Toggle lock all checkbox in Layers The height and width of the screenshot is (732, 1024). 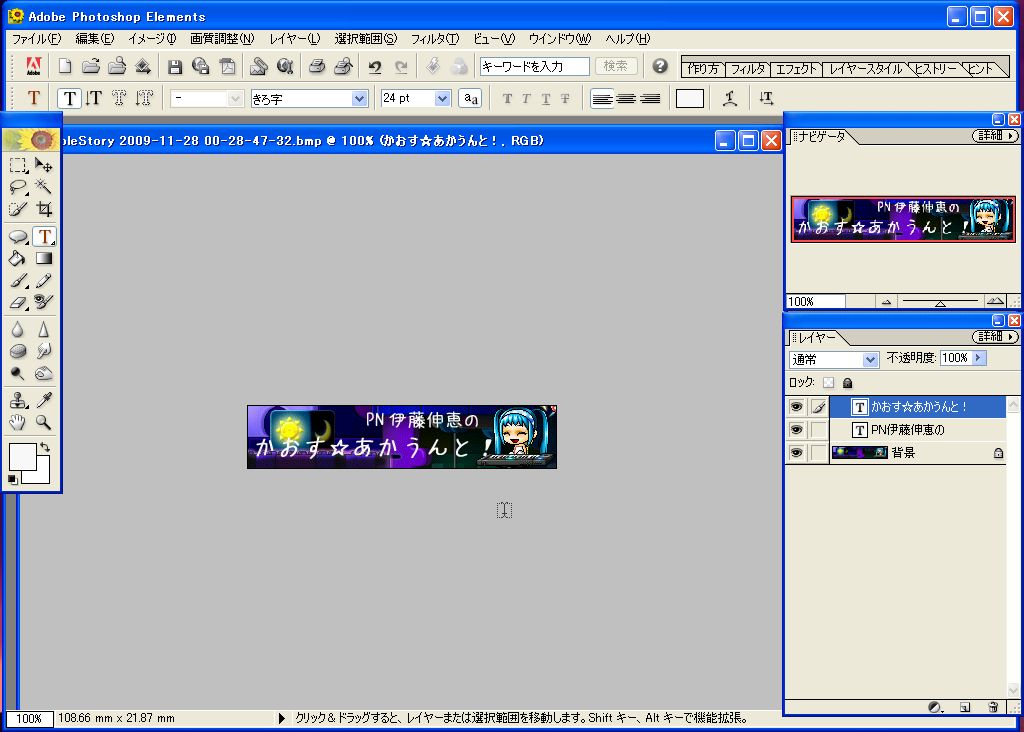tap(847, 383)
